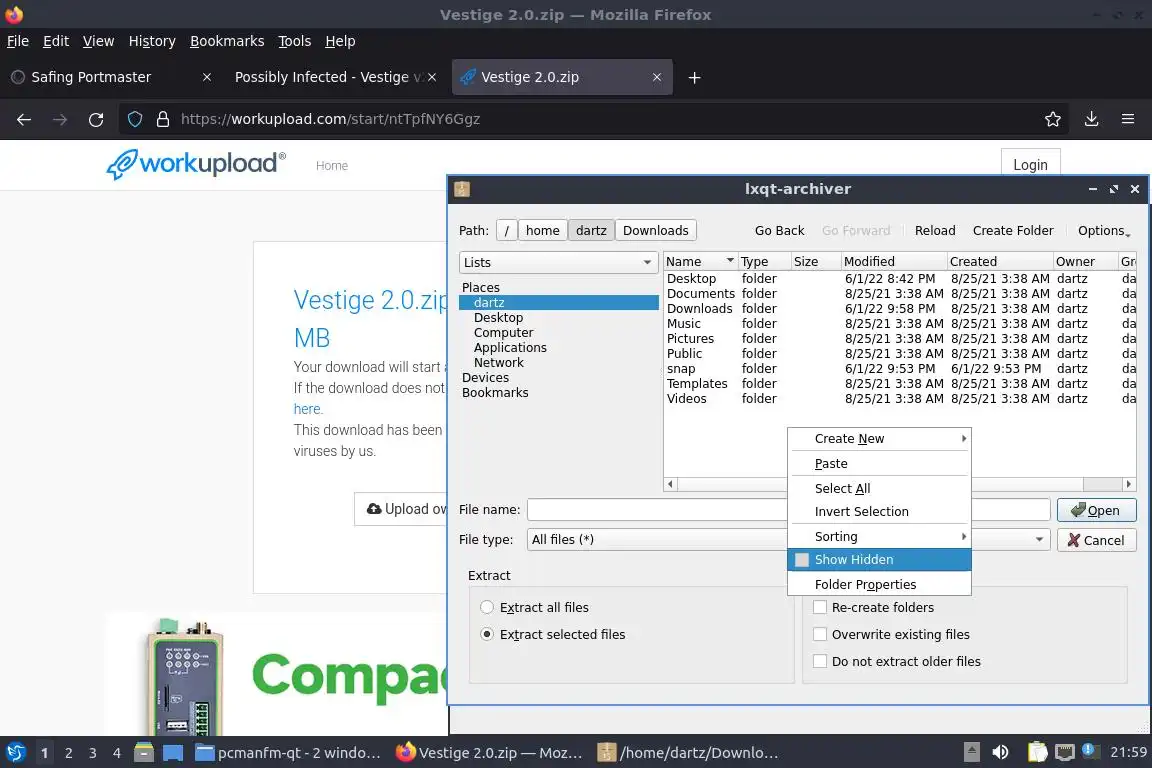Enable Do not extract older files
This screenshot has height=768, width=1152.
click(x=820, y=661)
